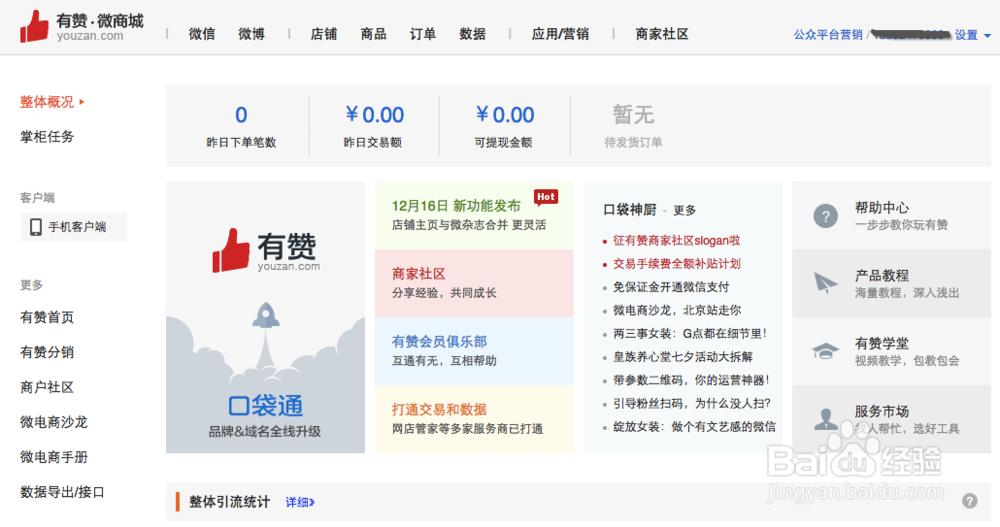This screenshot has width=1000, height=527.
Task: Click the 昨日交易额 amount
Action: click(x=374, y=115)
